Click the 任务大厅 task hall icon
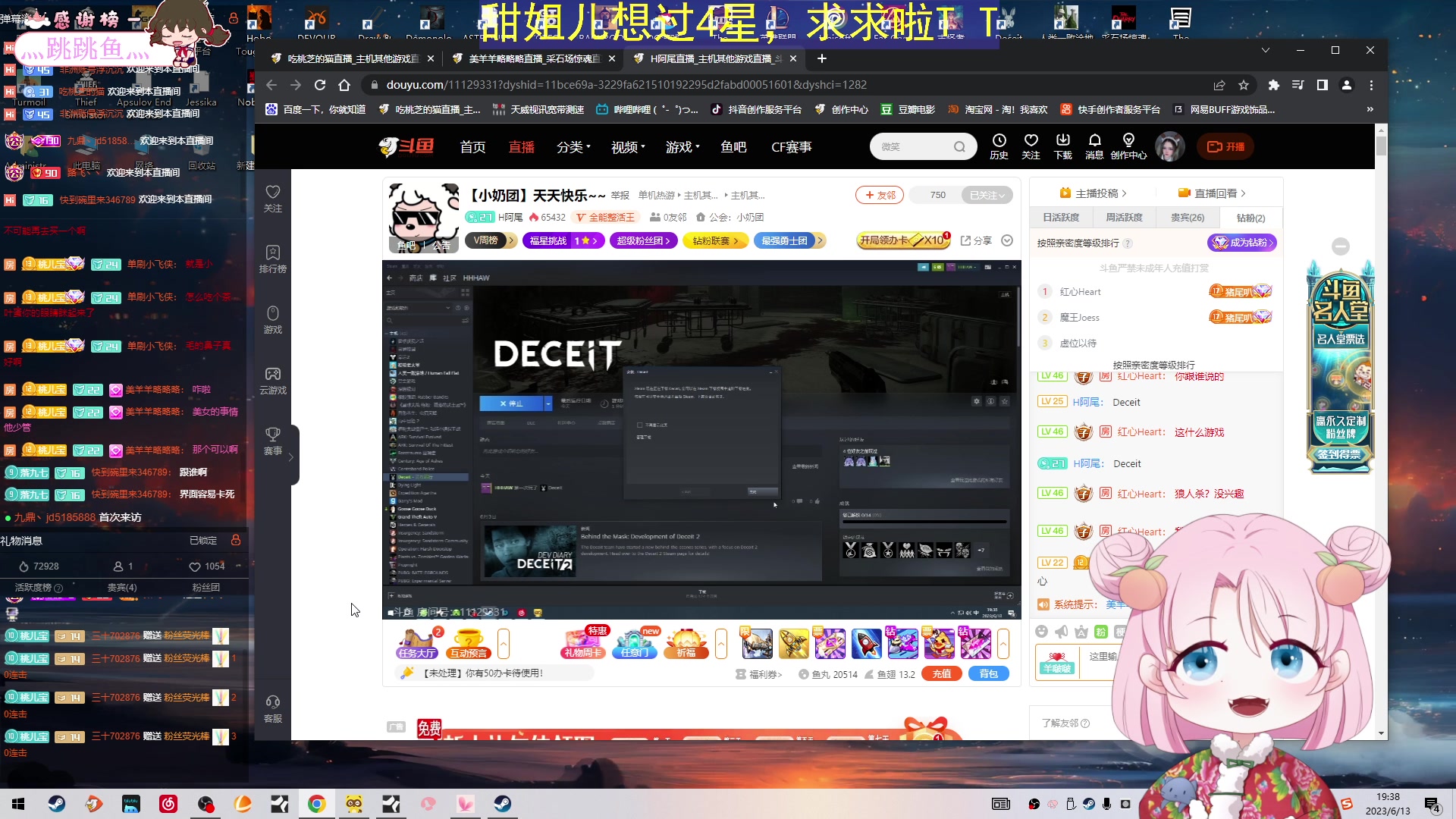 point(416,643)
